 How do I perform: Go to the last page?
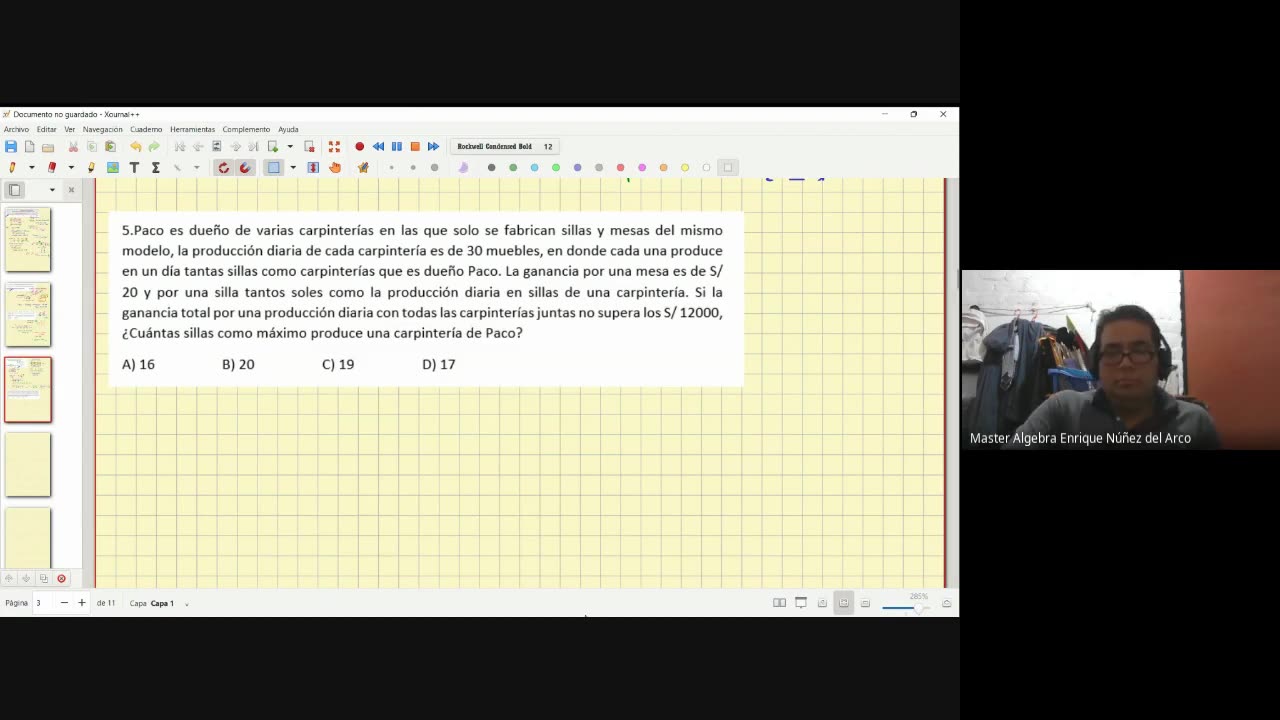click(x=254, y=147)
